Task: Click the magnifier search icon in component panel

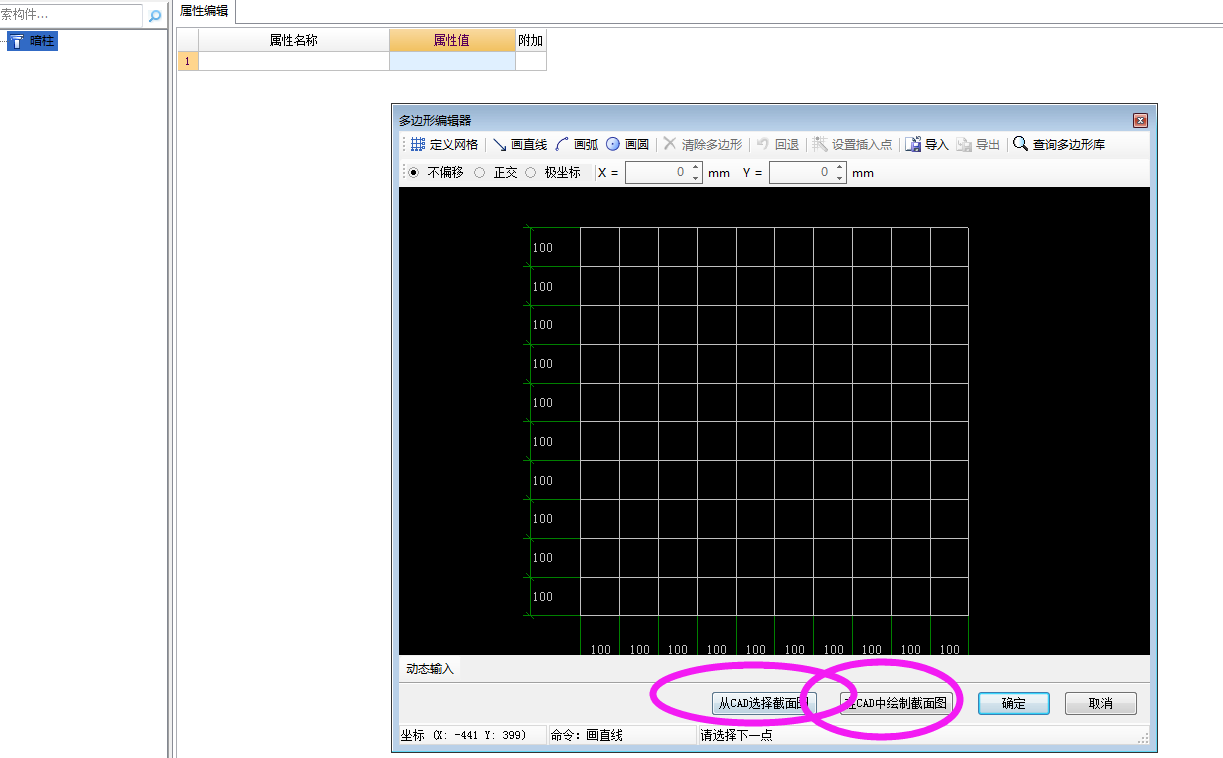Action: click(x=155, y=16)
